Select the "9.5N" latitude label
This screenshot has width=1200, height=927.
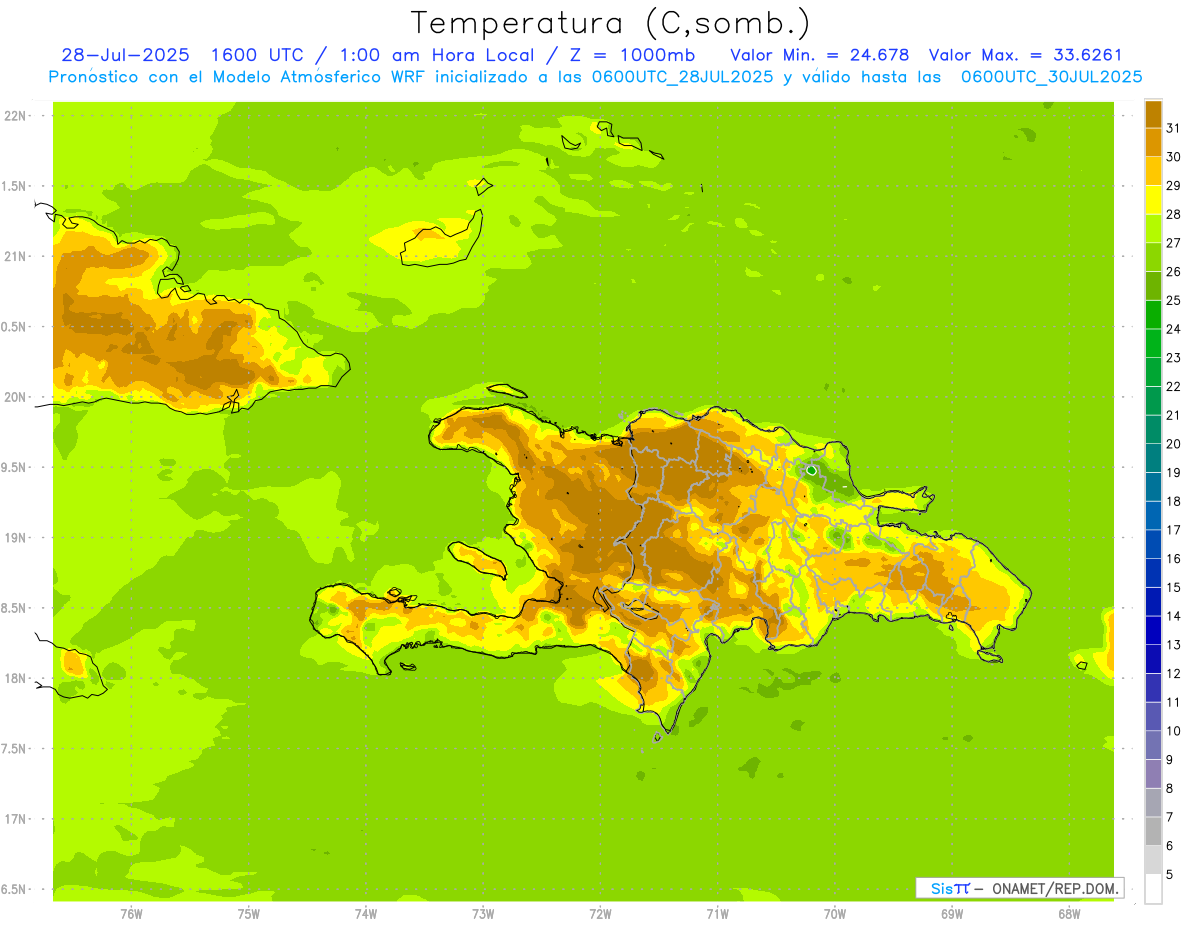(x=14, y=467)
